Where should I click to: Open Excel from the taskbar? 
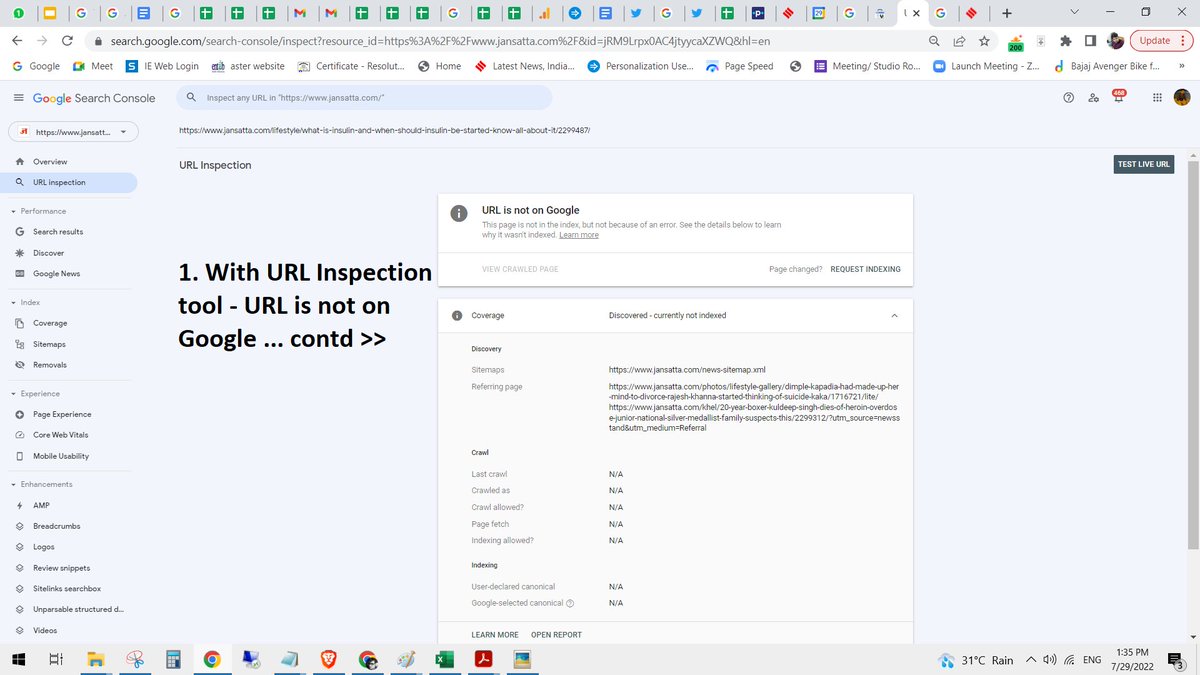click(x=444, y=660)
